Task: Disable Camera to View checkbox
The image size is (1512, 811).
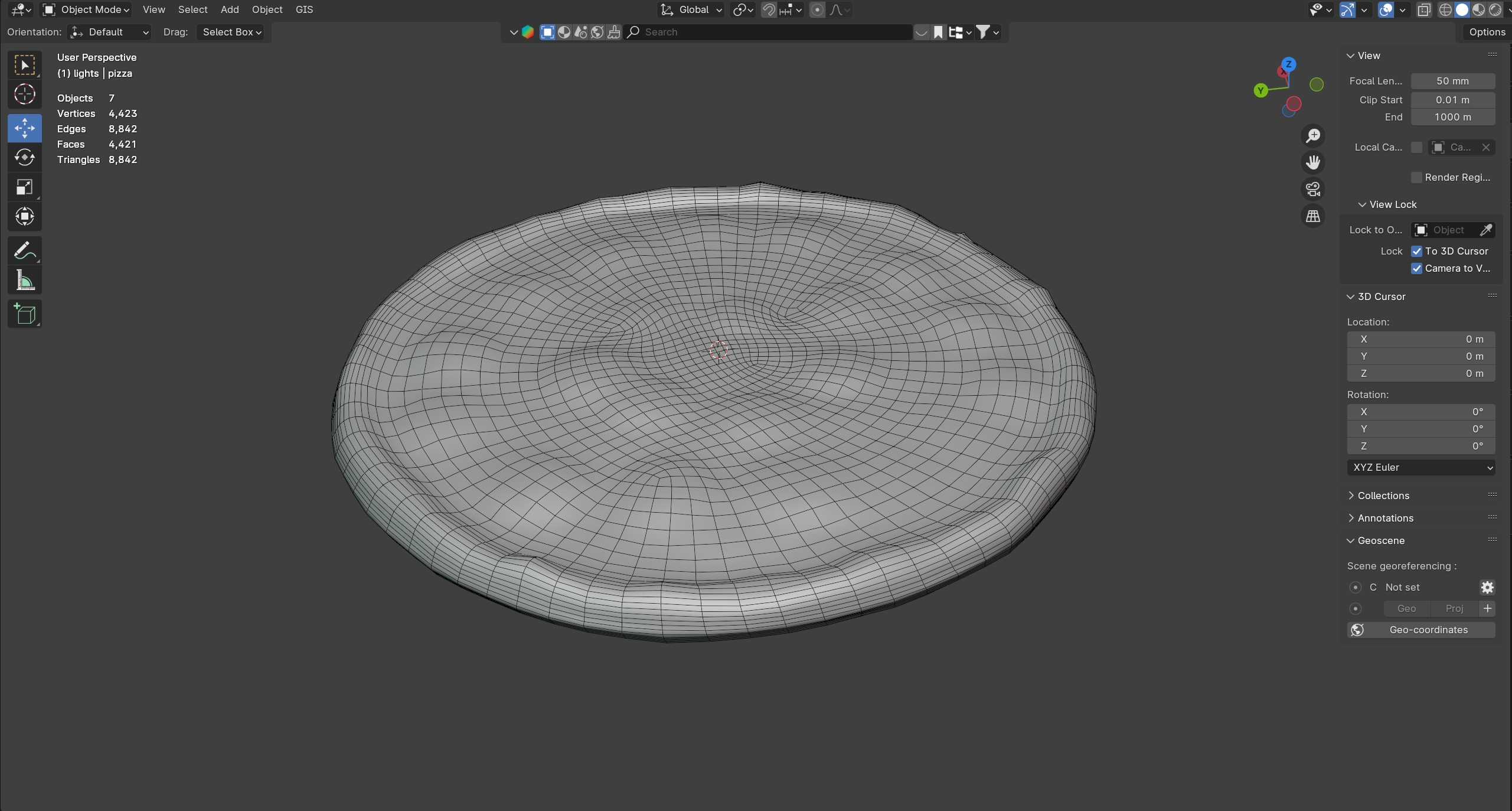Action: (1416, 268)
